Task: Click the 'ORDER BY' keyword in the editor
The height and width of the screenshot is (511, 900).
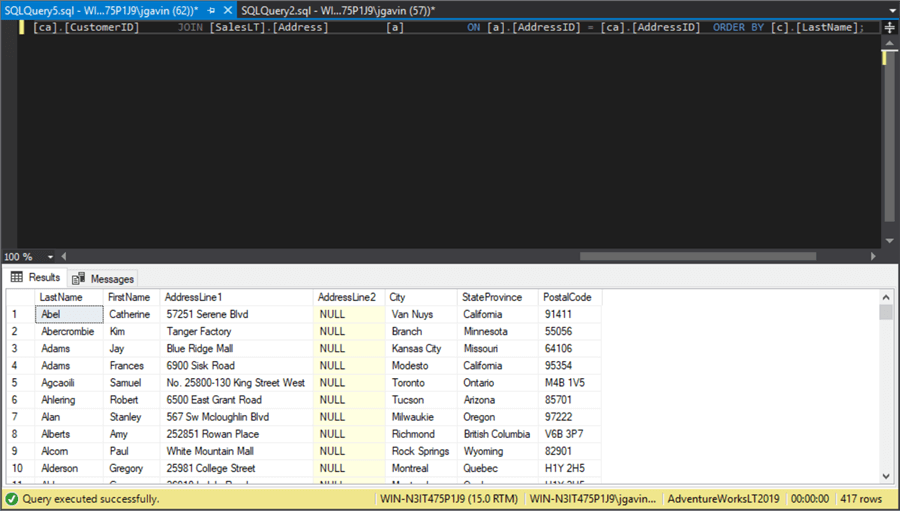Action: click(x=738, y=27)
